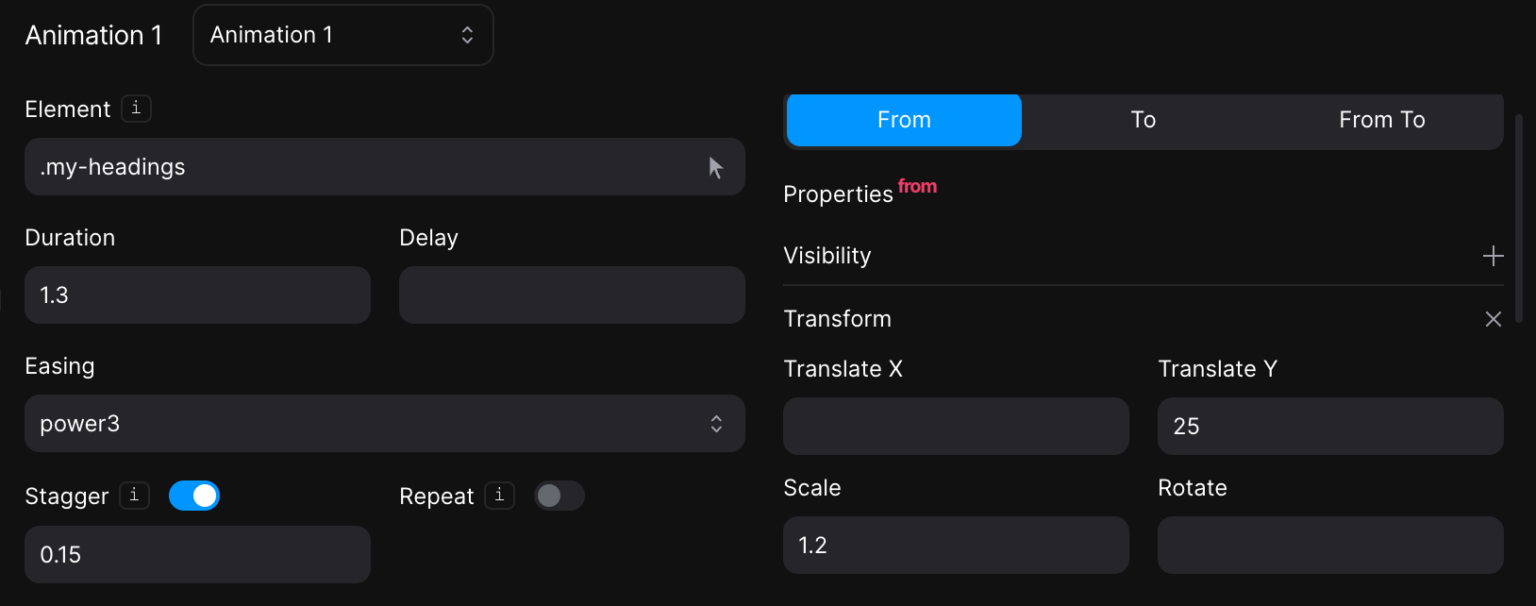Click the element picker cursor icon

716,167
